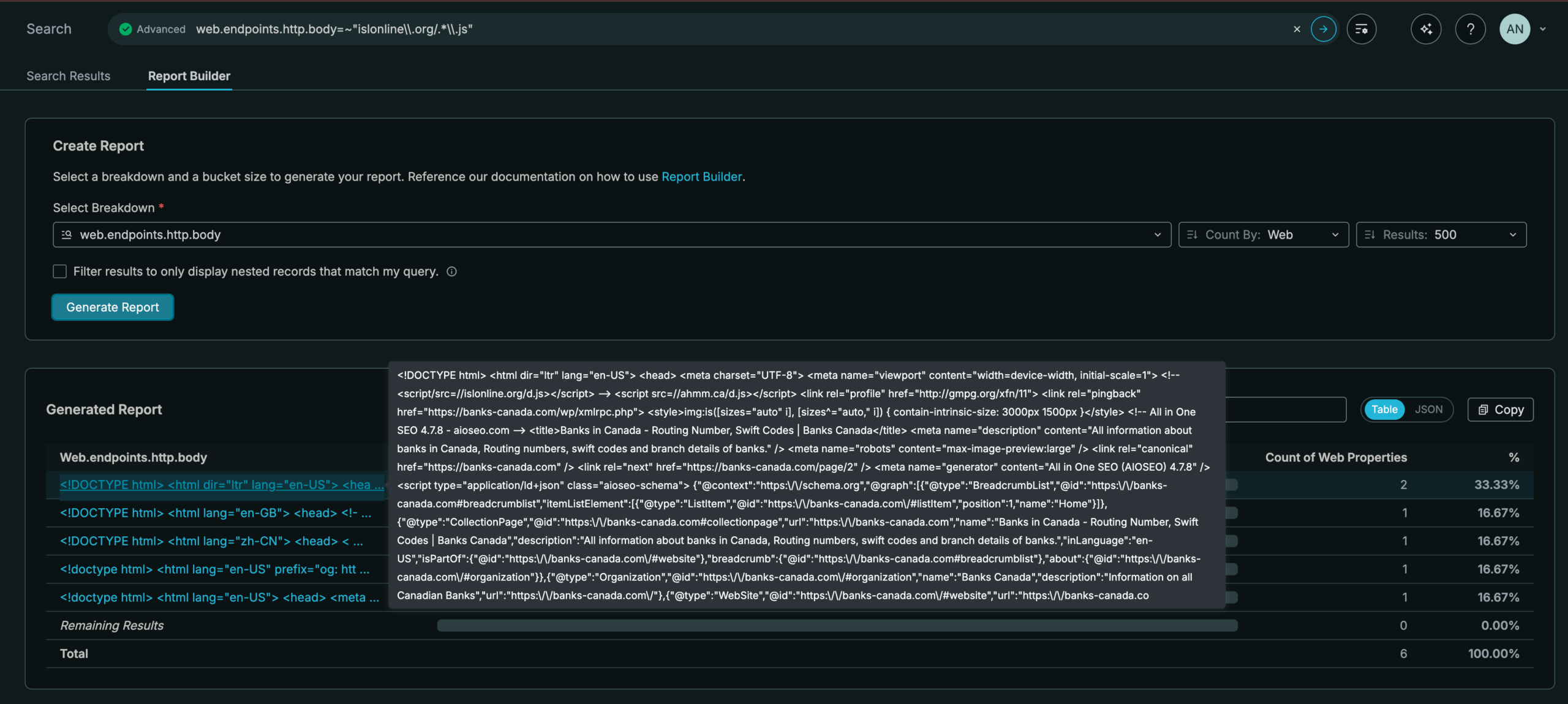This screenshot has width=1568, height=704.
Task: Open help using the question mark icon
Action: (x=1471, y=29)
